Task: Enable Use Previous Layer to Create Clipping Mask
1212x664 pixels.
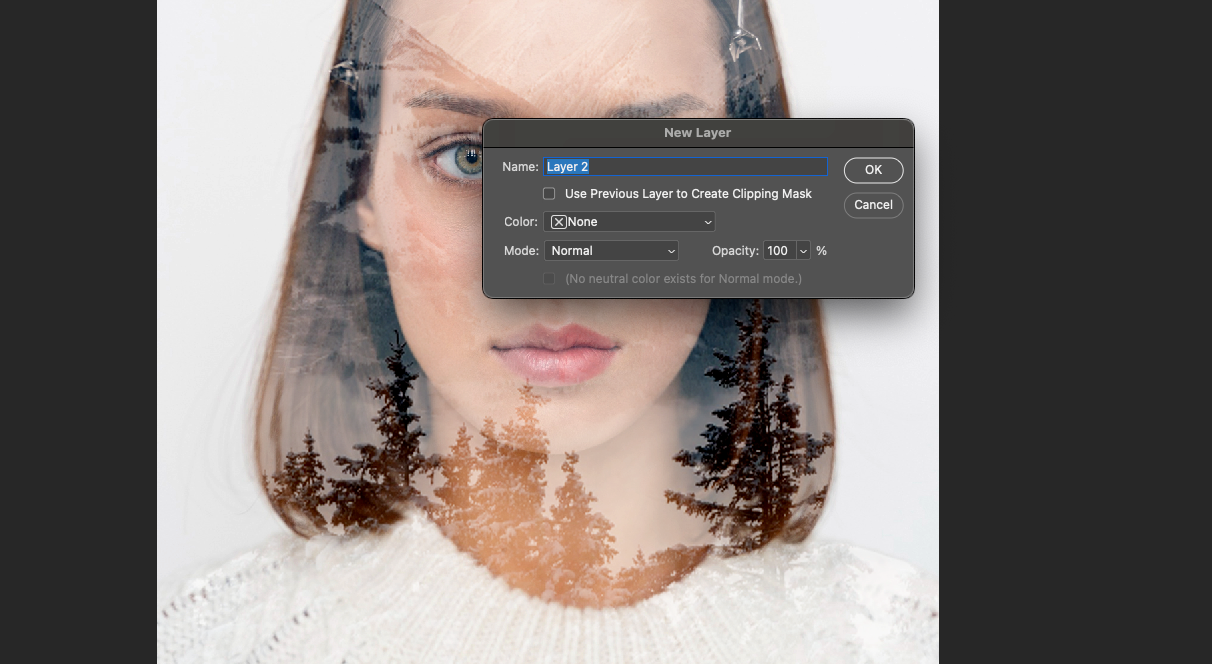Action: pos(549,194)
